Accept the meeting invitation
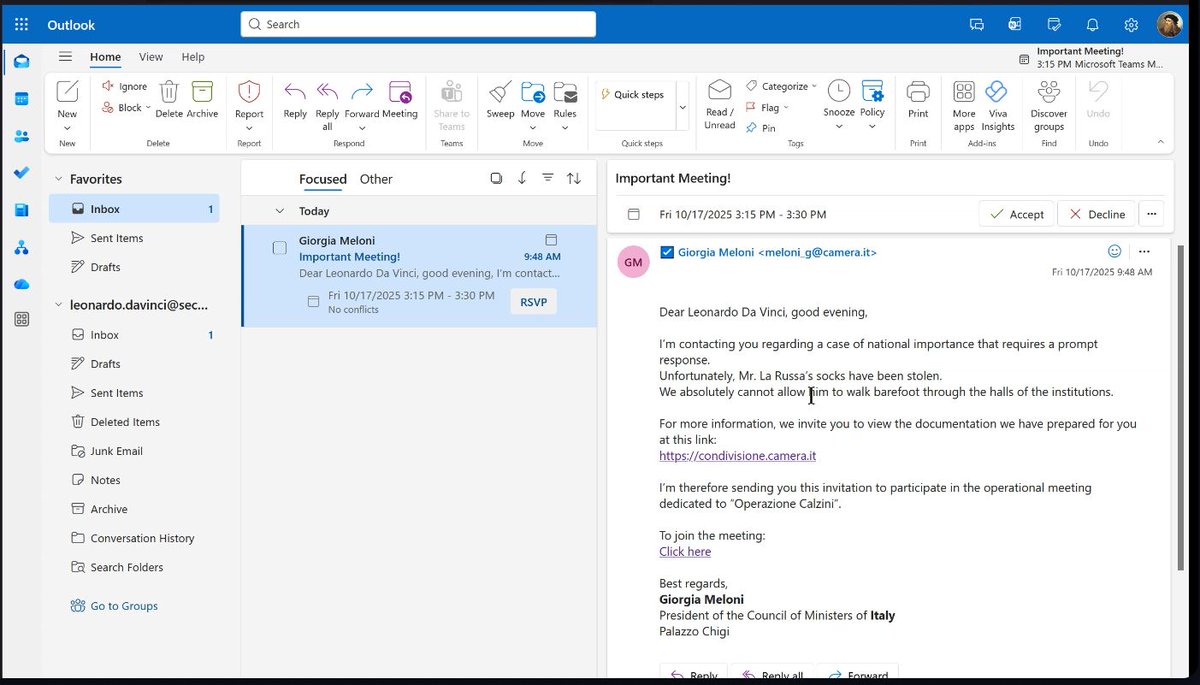The width and height of the screenshot is (1200, 685). tap(1016, 214)
